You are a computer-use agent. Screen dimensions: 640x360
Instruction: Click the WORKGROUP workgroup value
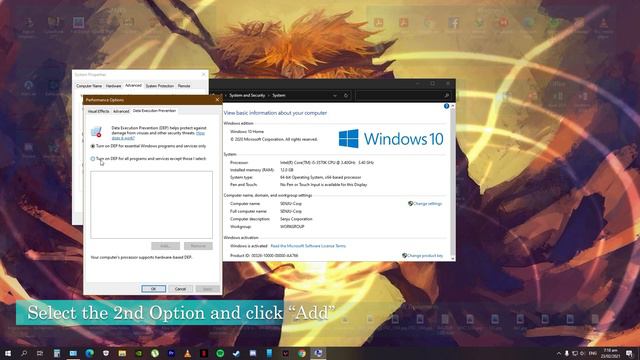[x=292, y=227]
